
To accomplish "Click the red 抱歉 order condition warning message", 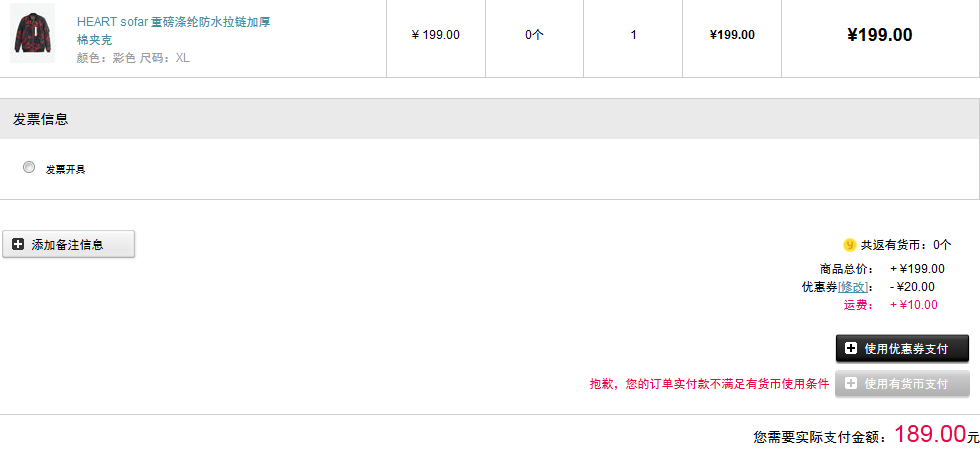I will coord(709,384).
